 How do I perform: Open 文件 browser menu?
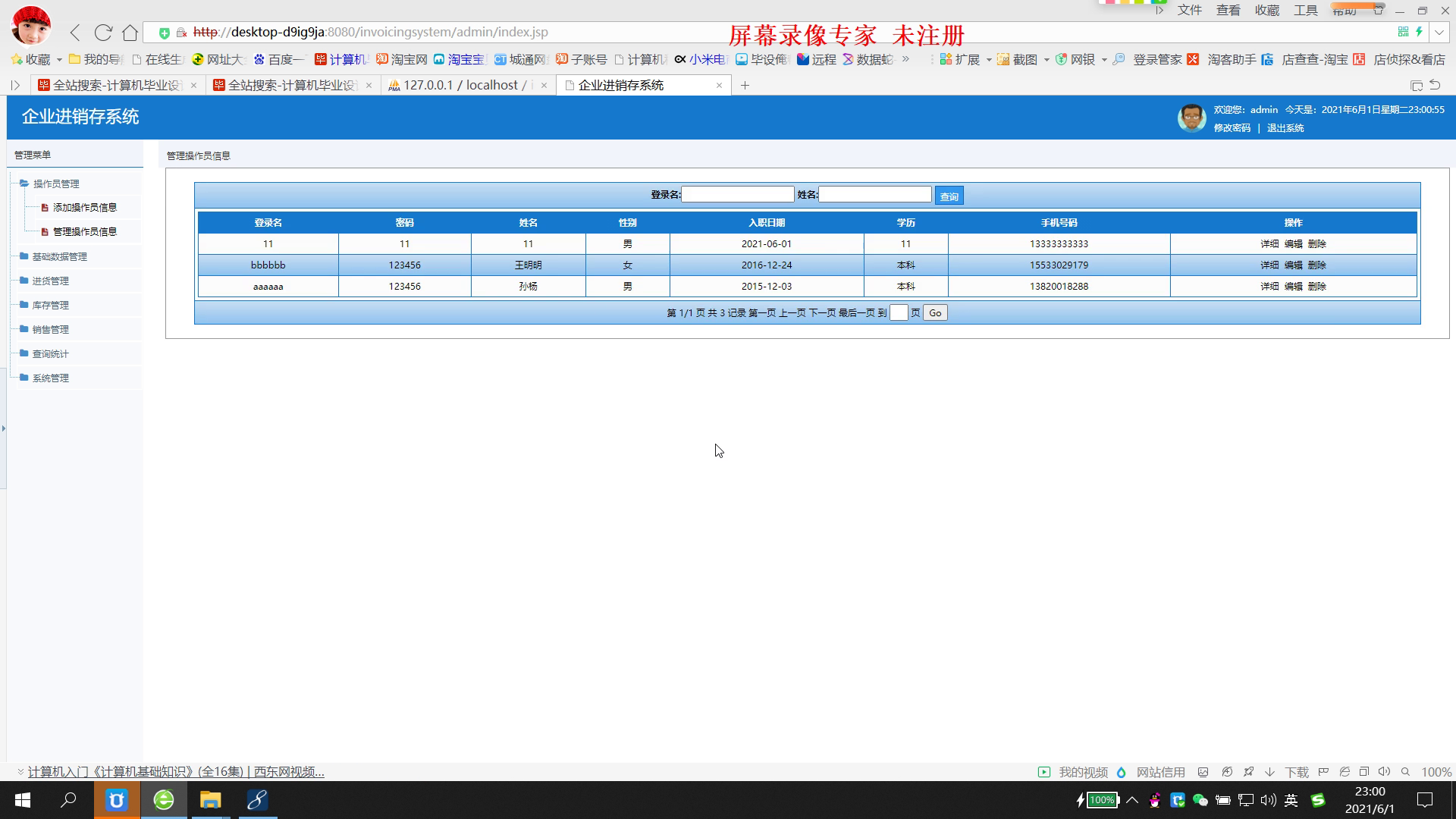pos(1189,10)
